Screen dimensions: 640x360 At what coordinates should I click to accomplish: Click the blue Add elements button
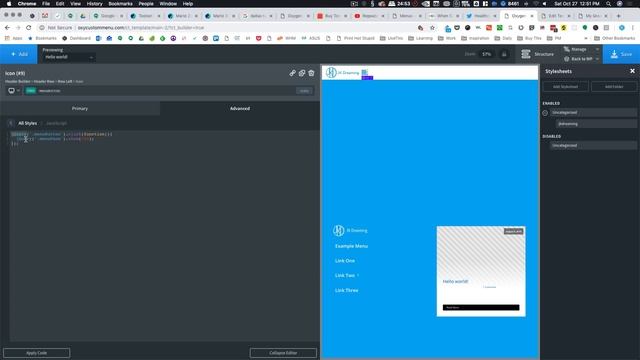19,54
